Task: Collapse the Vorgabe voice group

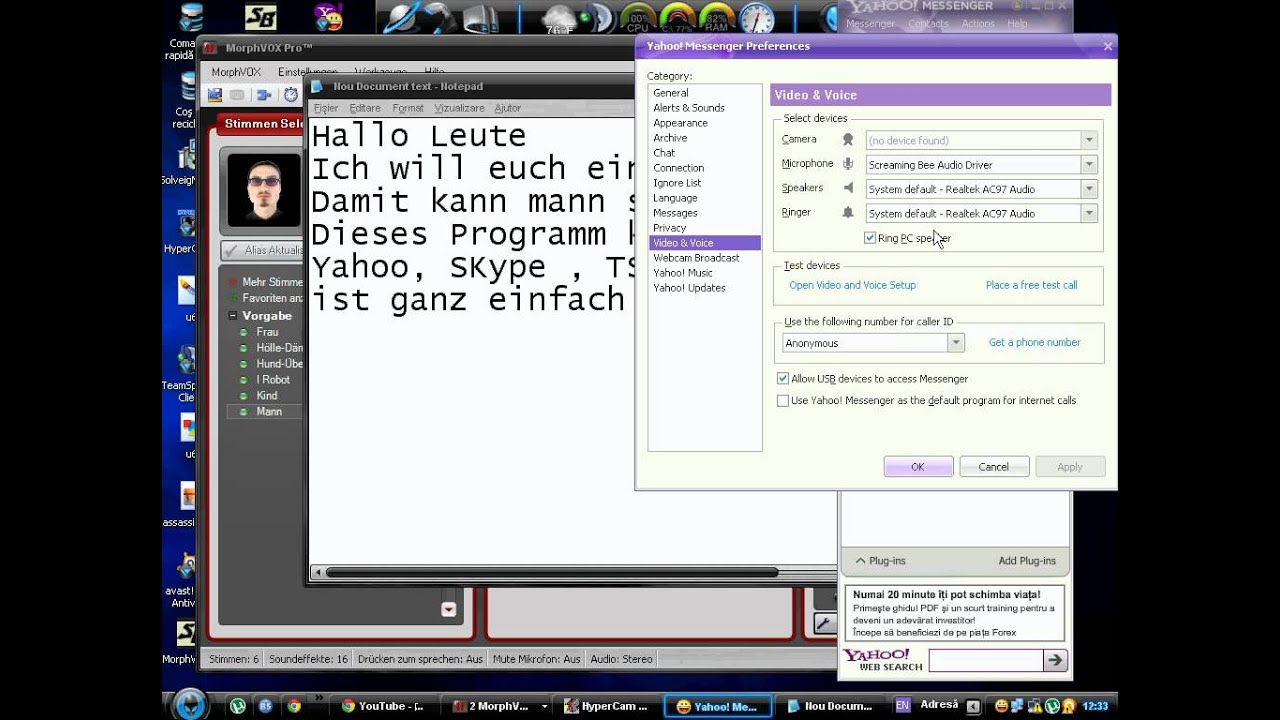Action: (x=233, y=316)
